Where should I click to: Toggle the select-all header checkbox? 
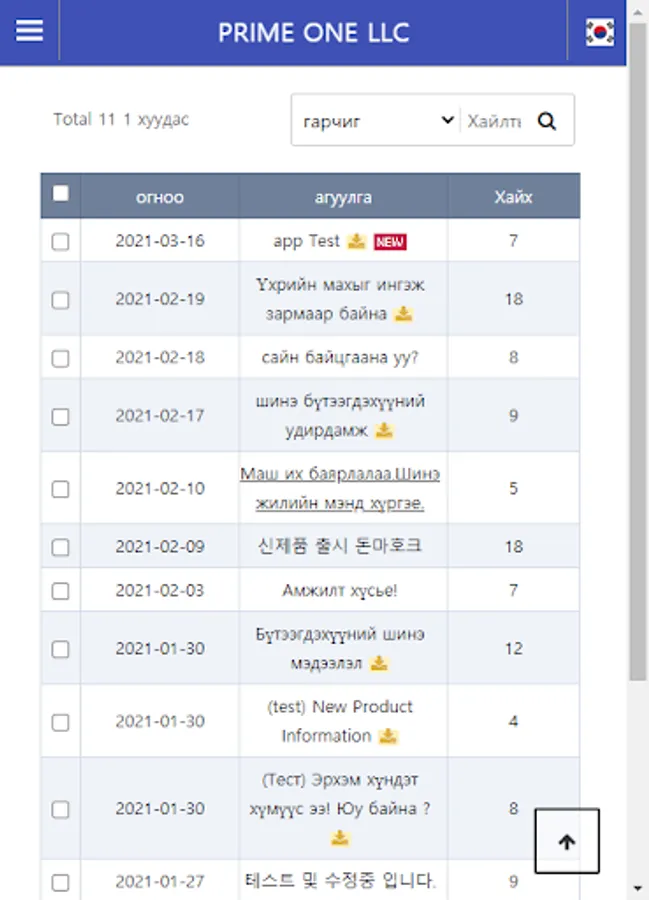click(x=61, y=193)
